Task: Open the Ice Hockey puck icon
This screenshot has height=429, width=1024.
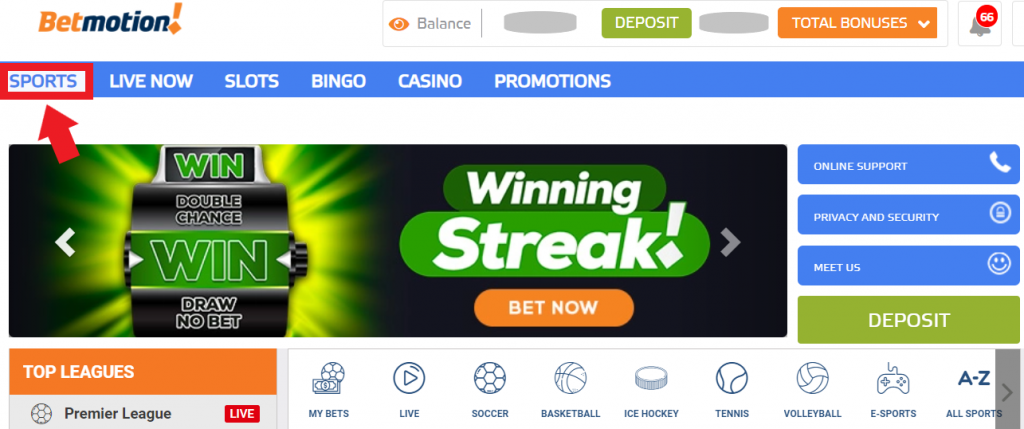Action: coord(651,378)
